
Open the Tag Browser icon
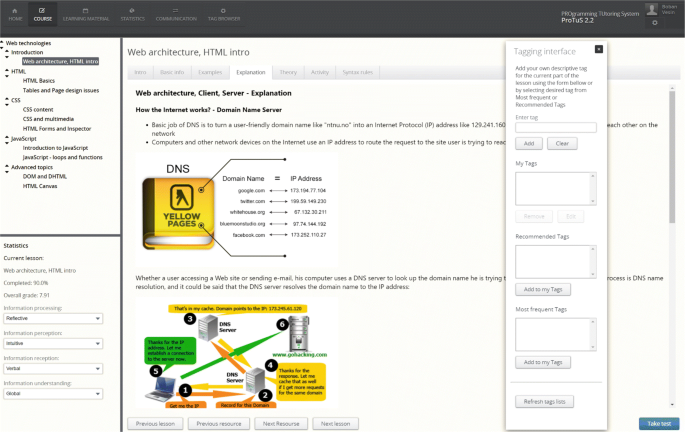pyautogui.click(x=223, y=13)
